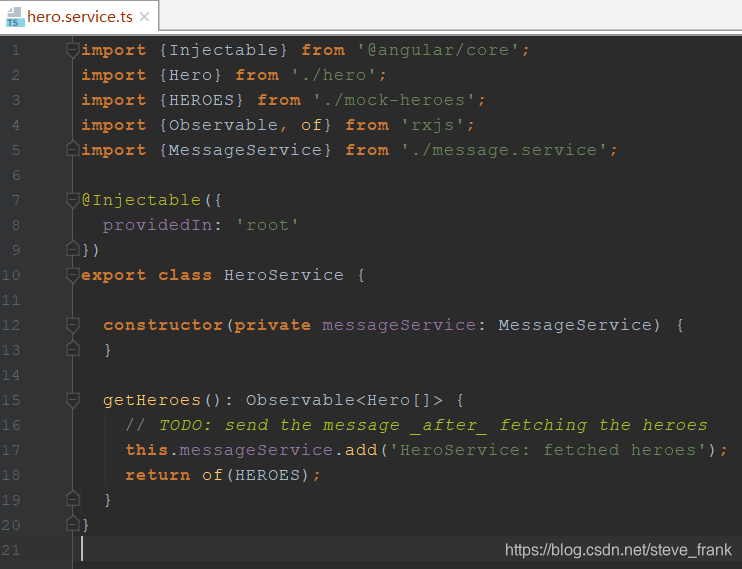Click line number 6 in the gutter

click(x=16, y=175)
